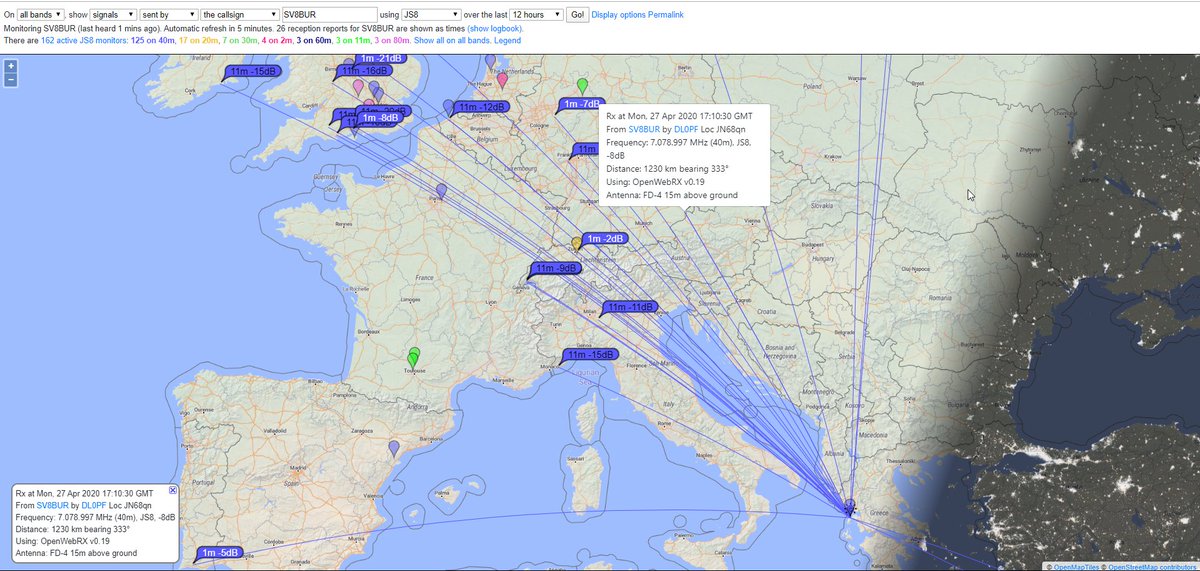Click '162 active JS8 monitors' link
Viewport: 1200px width, 571px height.
click(x=84, y=40)
